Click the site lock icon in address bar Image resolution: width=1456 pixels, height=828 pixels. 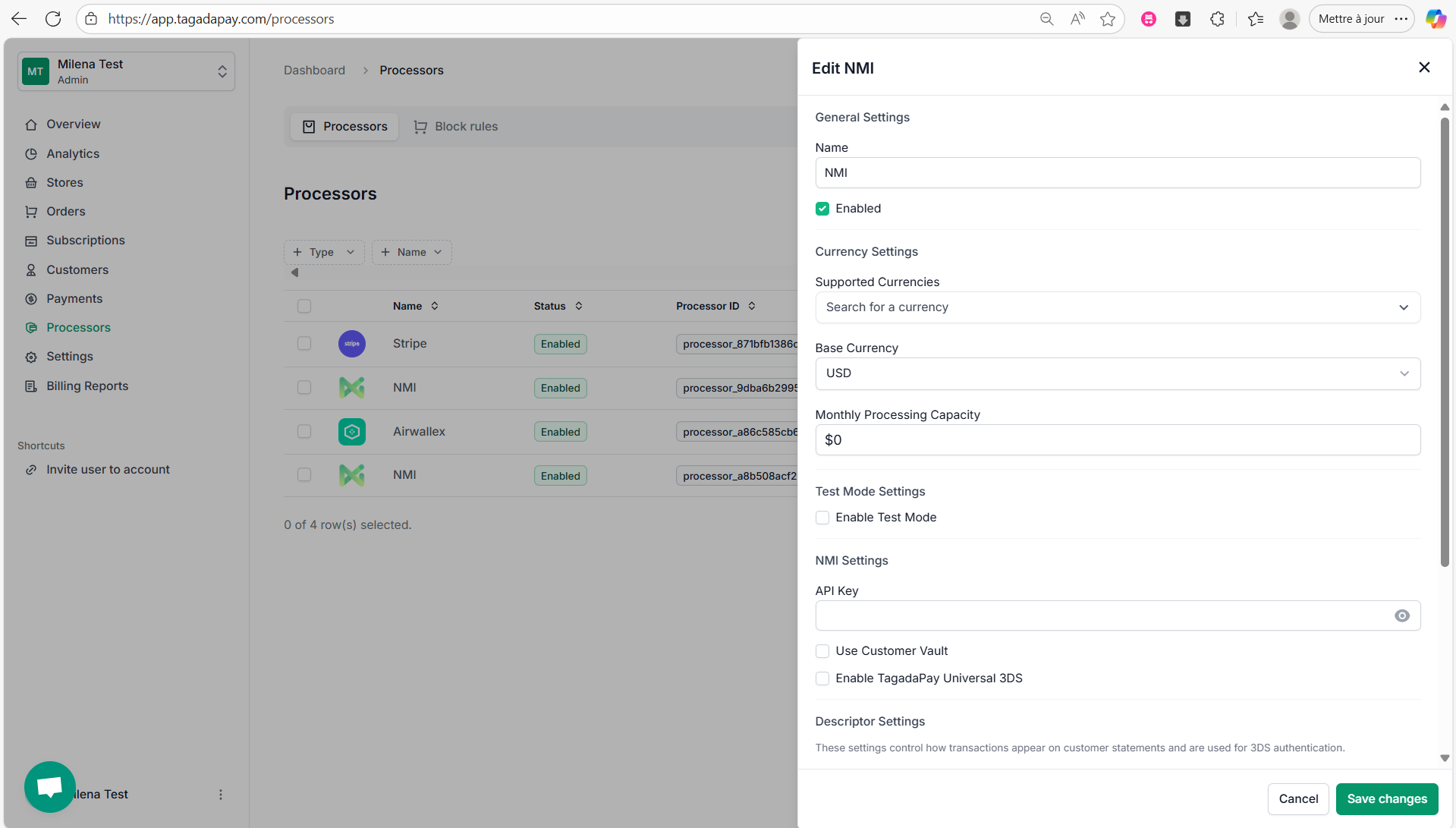(91, 19)
